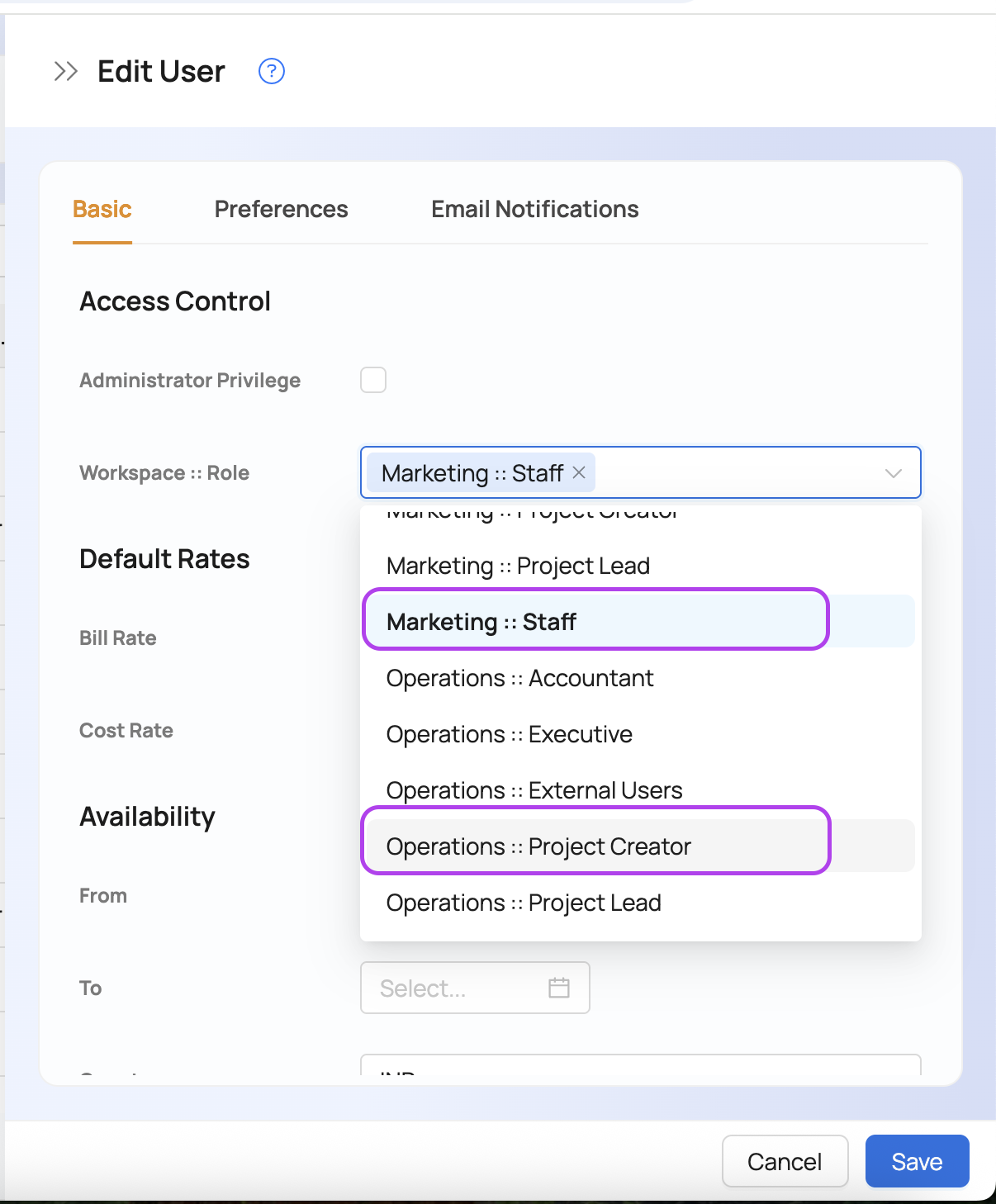
Task: Choose Operations :: Accountant role
Action: [519, 678]
